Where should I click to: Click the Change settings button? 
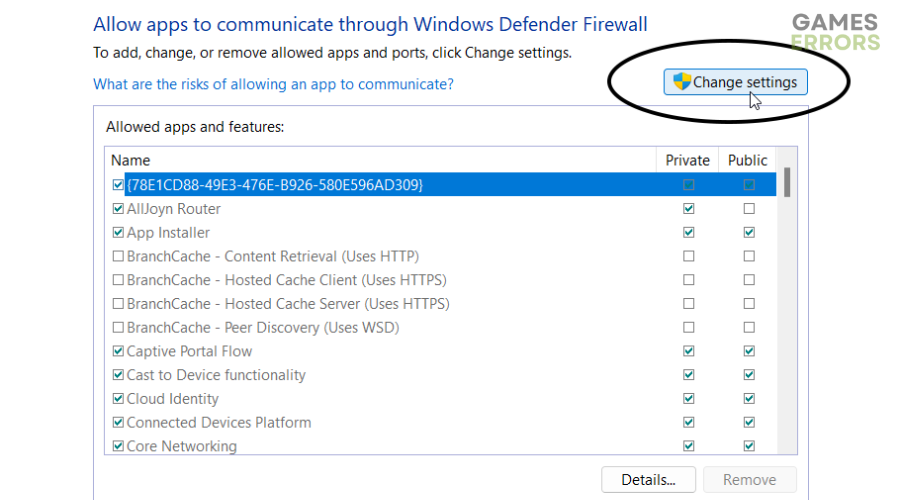pyautogui.click(x=735, y=82)
